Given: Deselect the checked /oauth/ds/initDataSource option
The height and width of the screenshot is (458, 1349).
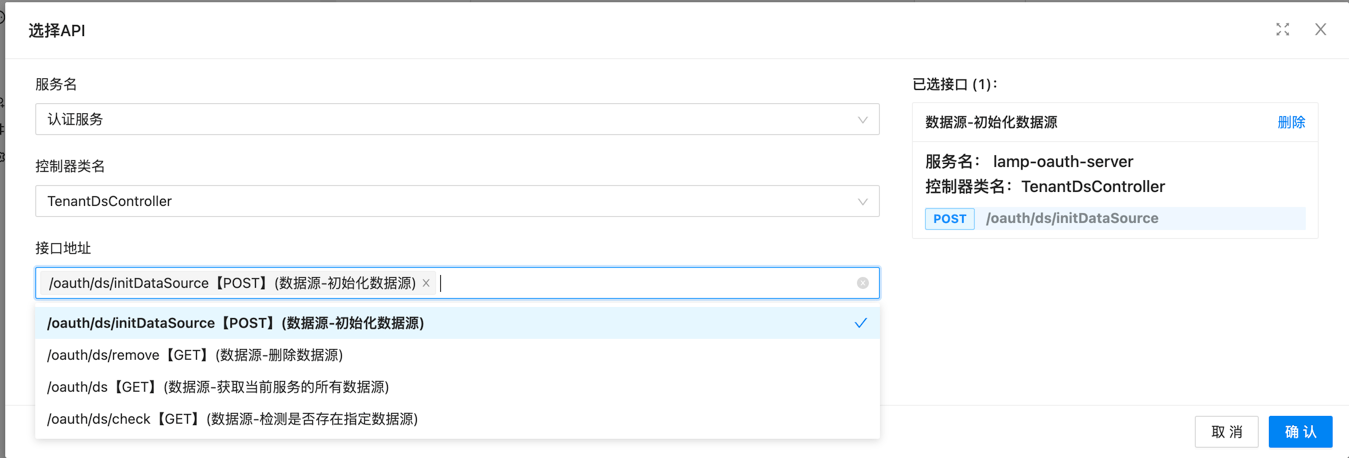Looking at the screenshot, I should [235, 323].
